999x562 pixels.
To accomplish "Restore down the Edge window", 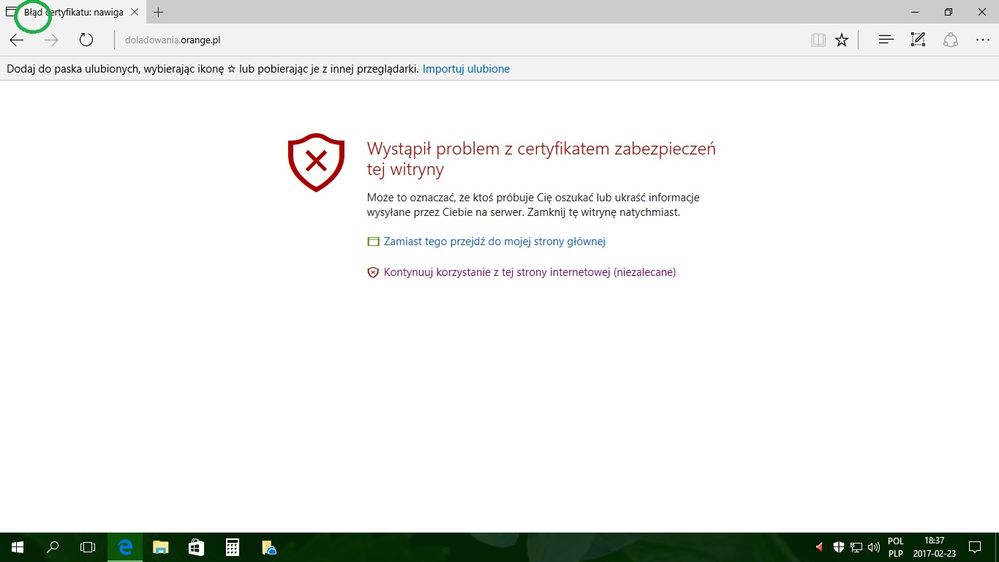I will tap(948, 12).
